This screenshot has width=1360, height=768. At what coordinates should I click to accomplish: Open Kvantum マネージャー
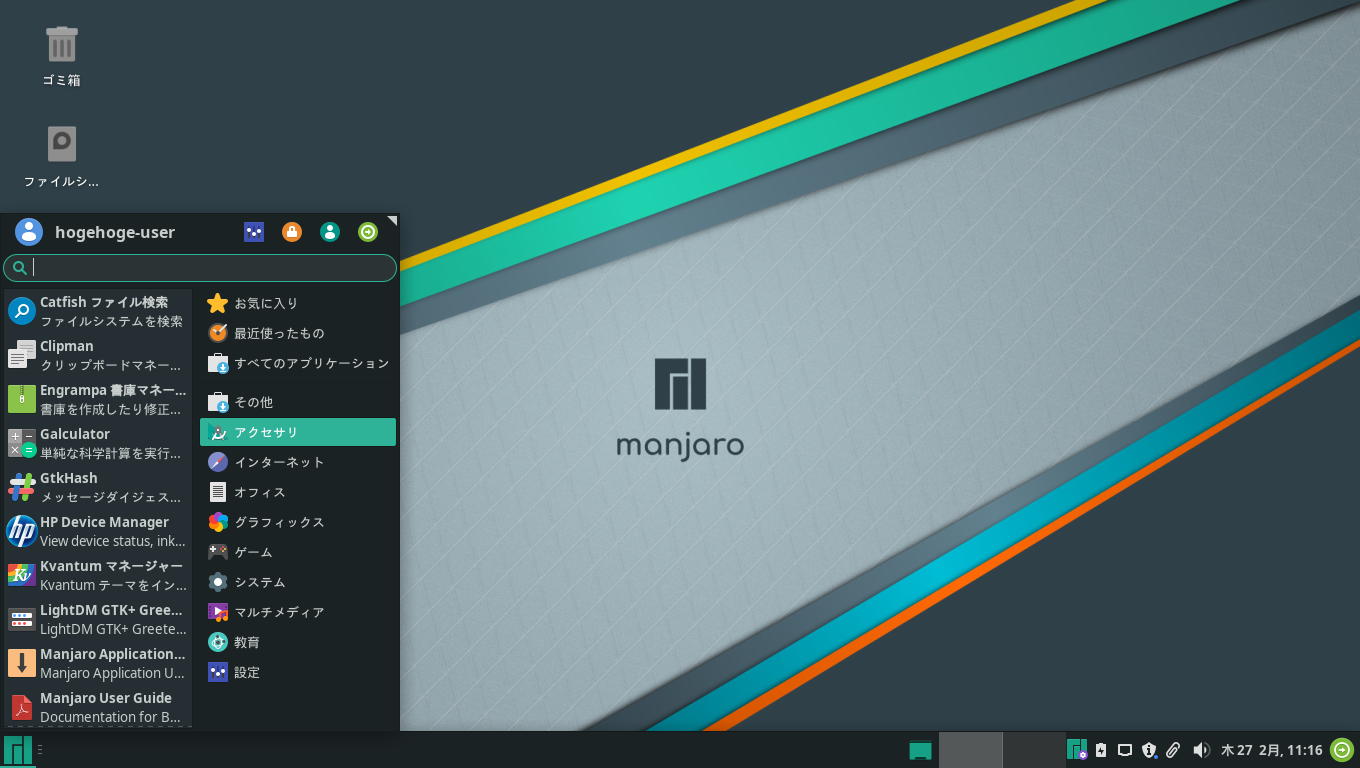tap(97, 575)
